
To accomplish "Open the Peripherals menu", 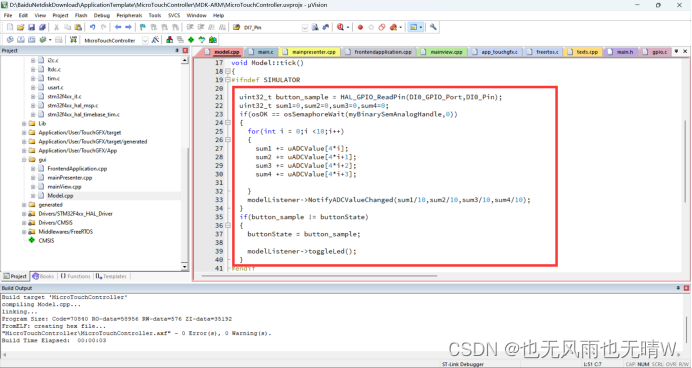I will click(129, 15).
